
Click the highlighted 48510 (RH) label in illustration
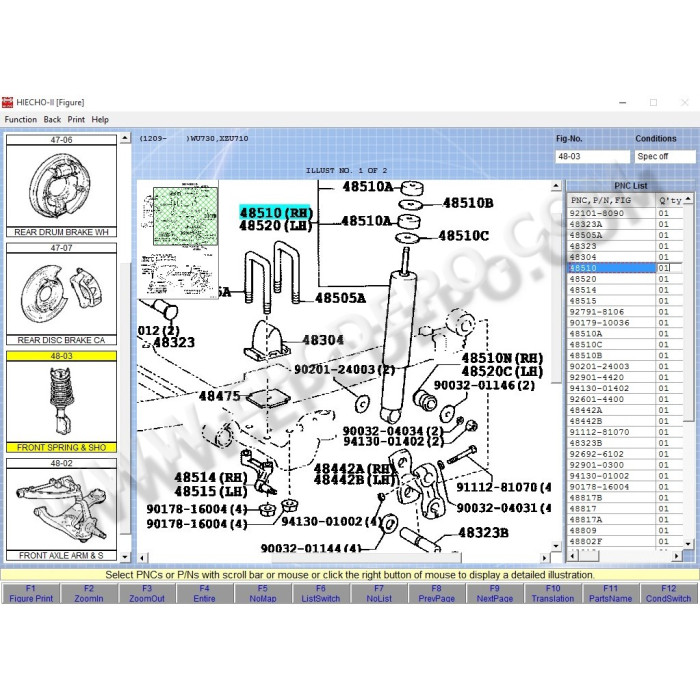coord(275,212)
